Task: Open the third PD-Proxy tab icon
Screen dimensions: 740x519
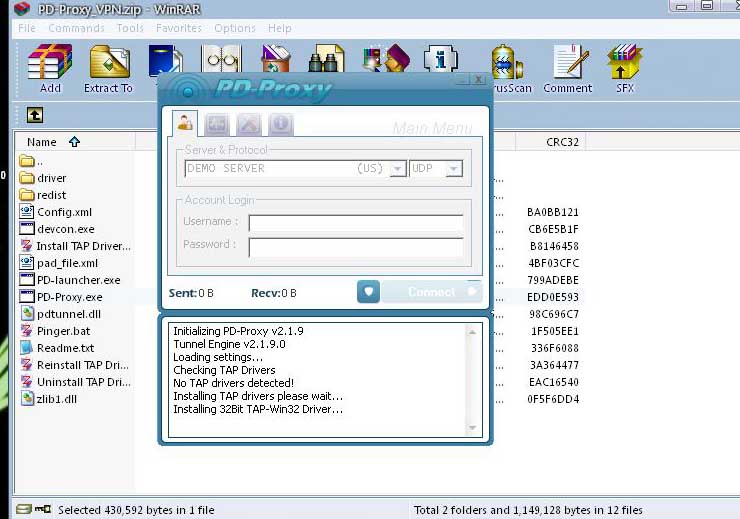Action: pyautogui.click(x=249, y=124)
